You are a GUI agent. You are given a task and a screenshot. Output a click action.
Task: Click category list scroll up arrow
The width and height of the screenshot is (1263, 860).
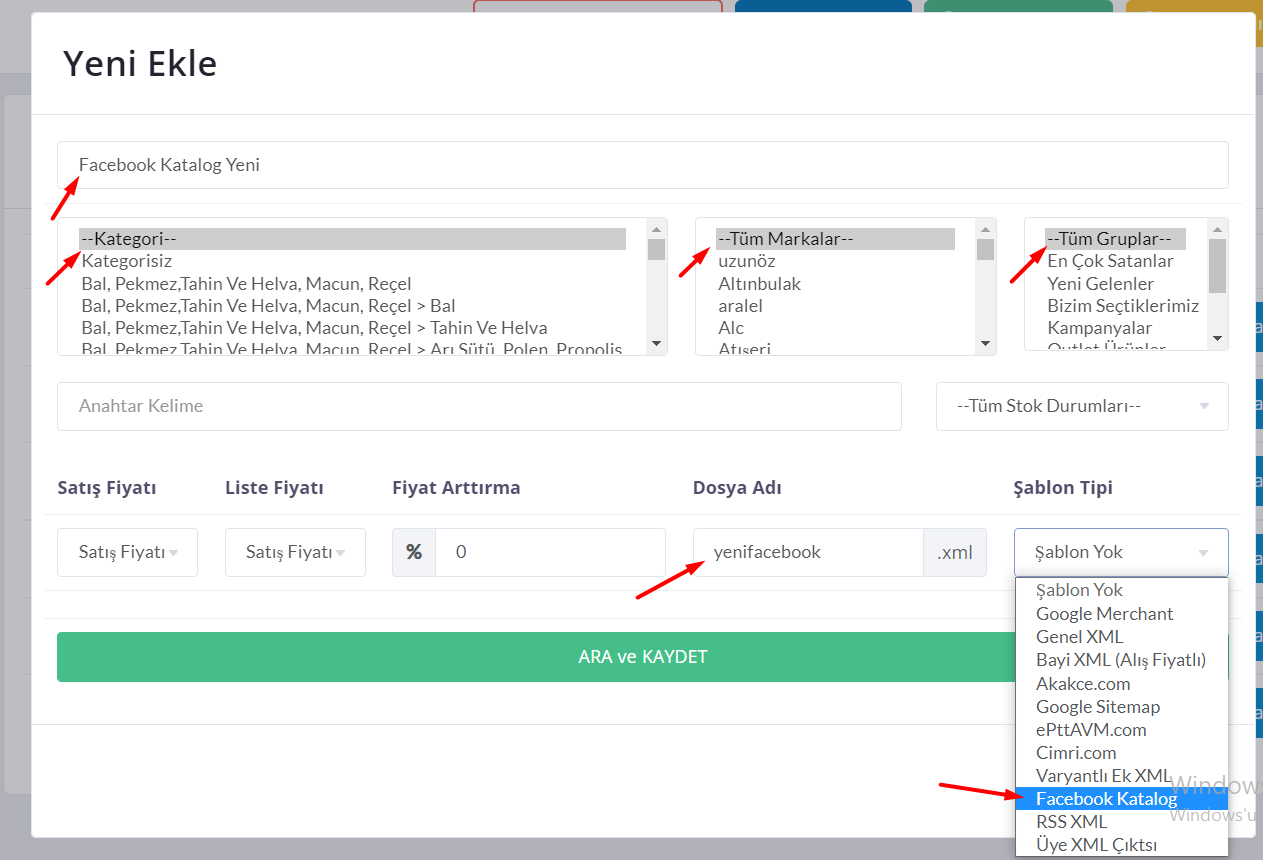[656, 228]
